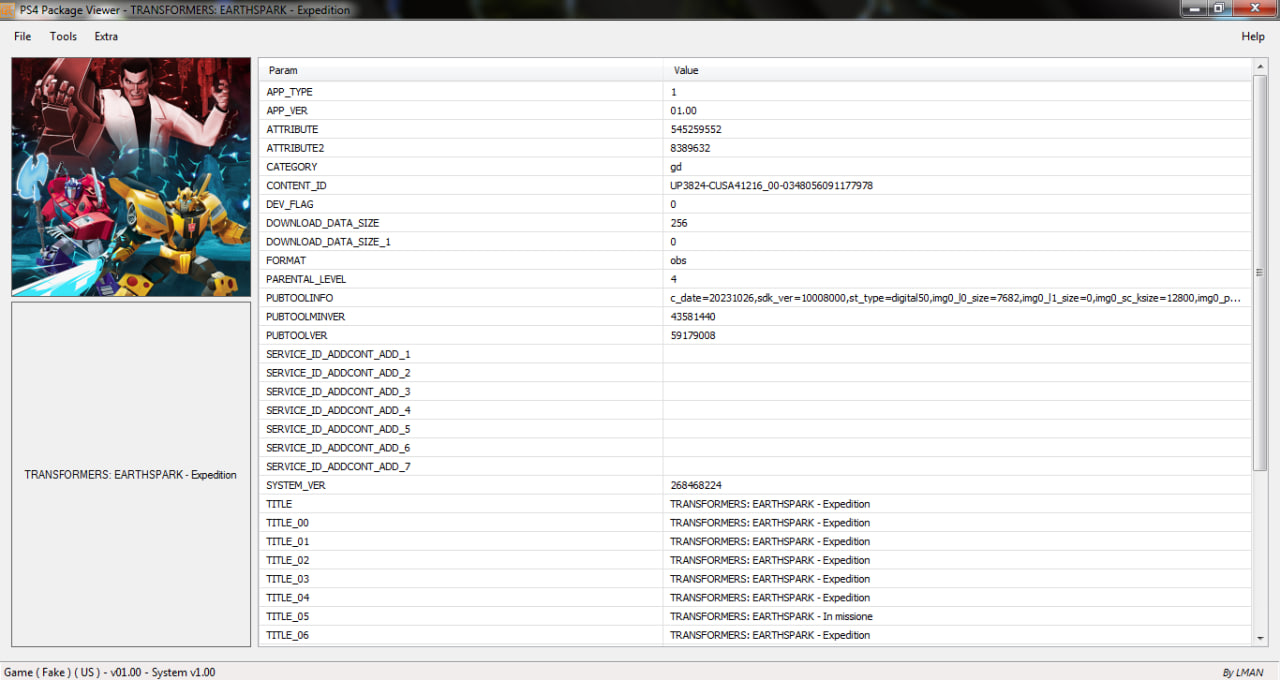
Task: Select SERVICE_ID_ADDCONT_ADD_5 row
Action: (755, 429)
